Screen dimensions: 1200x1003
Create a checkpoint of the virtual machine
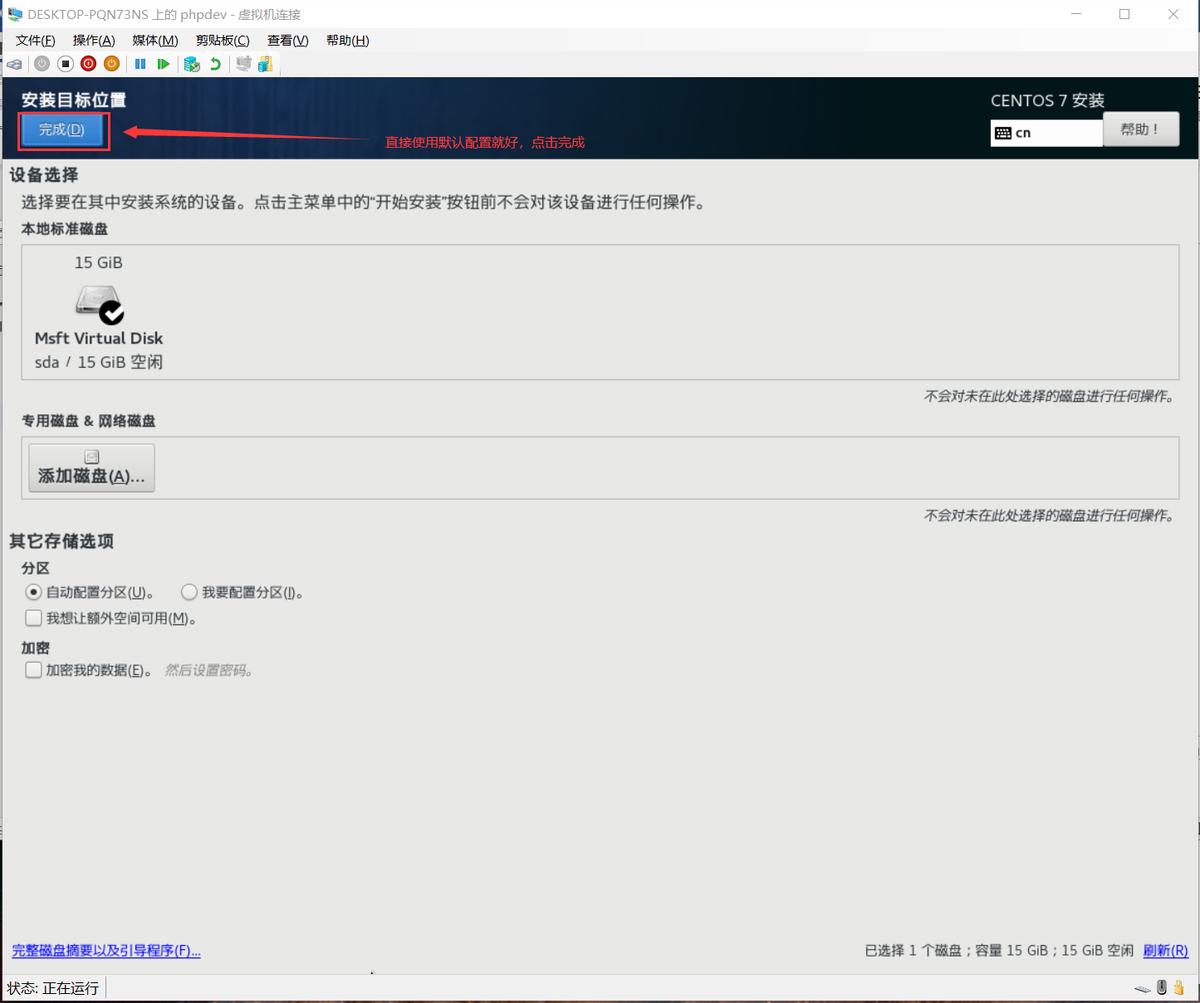(x=189, y=63)
